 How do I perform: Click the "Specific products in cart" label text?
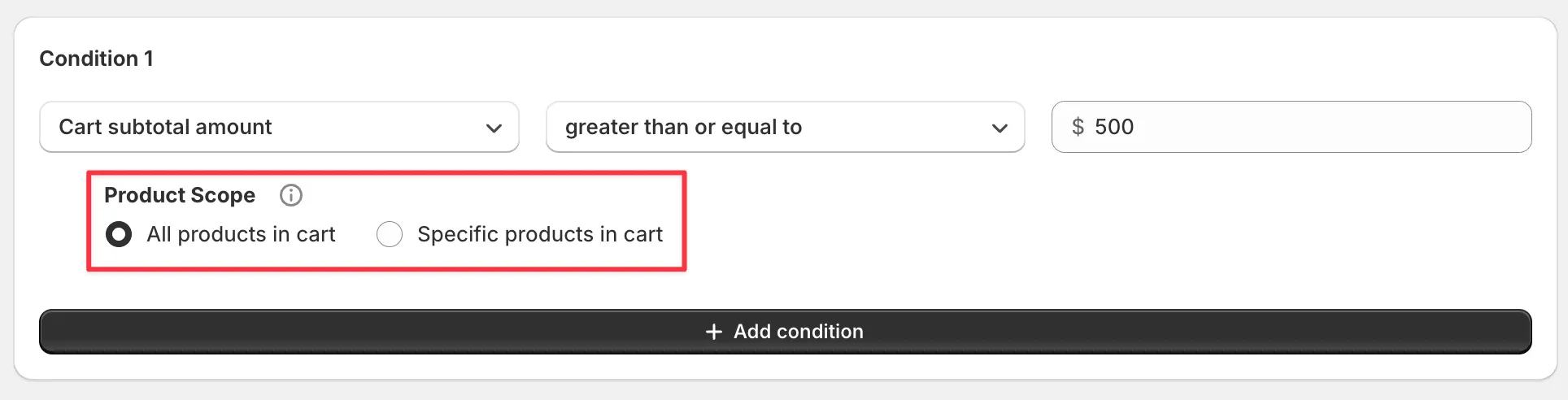pyautogui.click(x=539, y=234)
